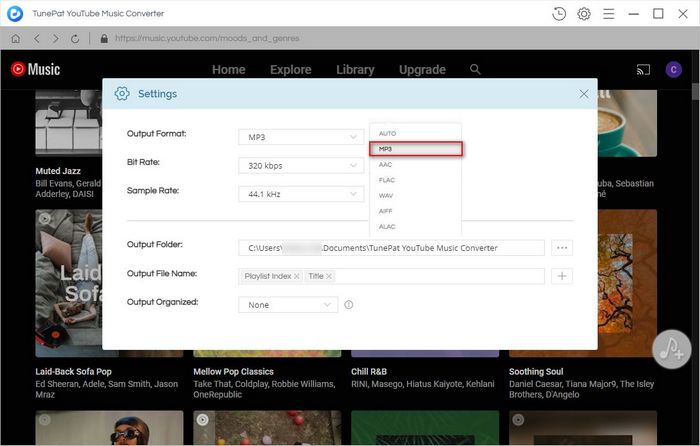Expand the Output Organized None dropdown
The image size is (700, 446).
pos(288,305)
